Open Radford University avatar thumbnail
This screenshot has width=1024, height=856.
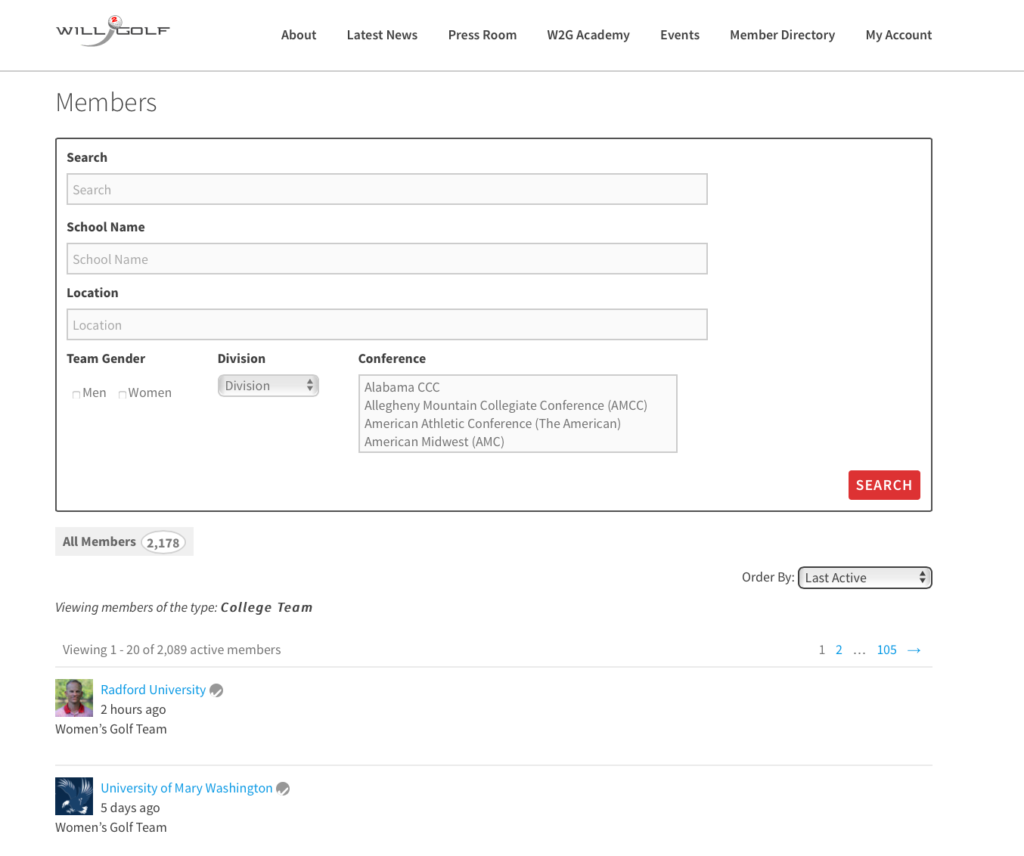74,698
